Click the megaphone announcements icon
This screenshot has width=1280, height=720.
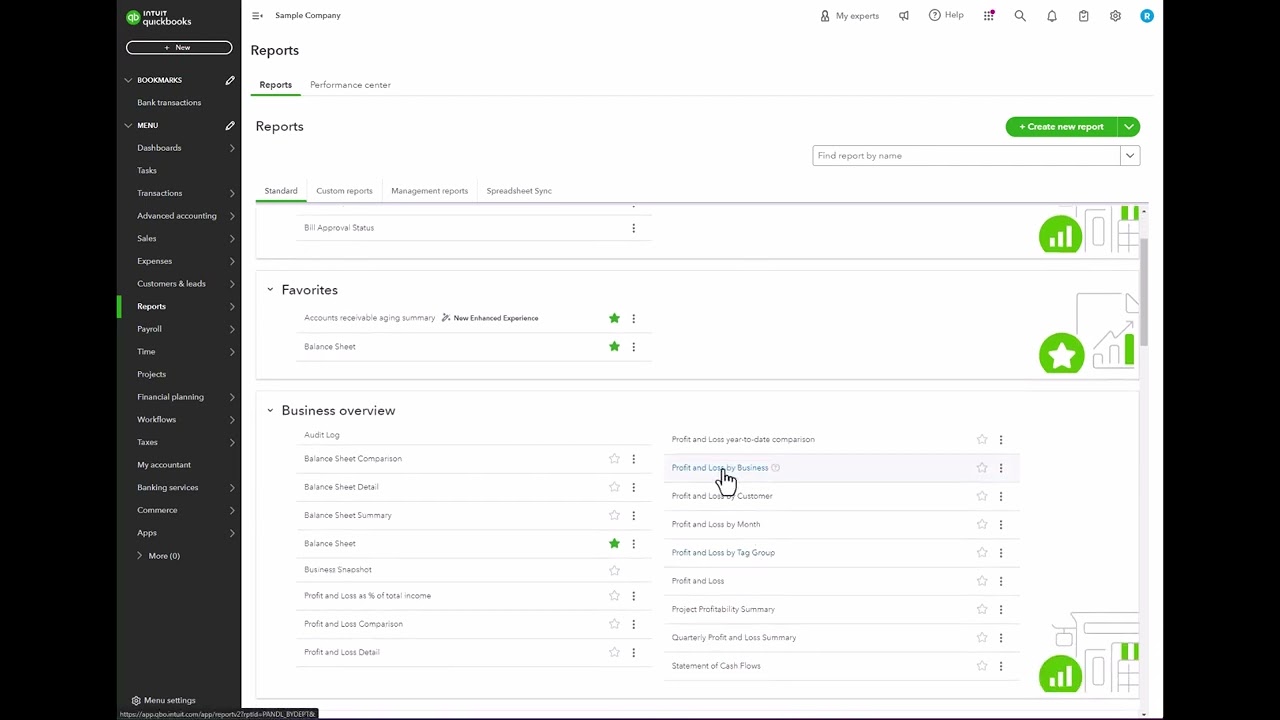pos(904,16)
